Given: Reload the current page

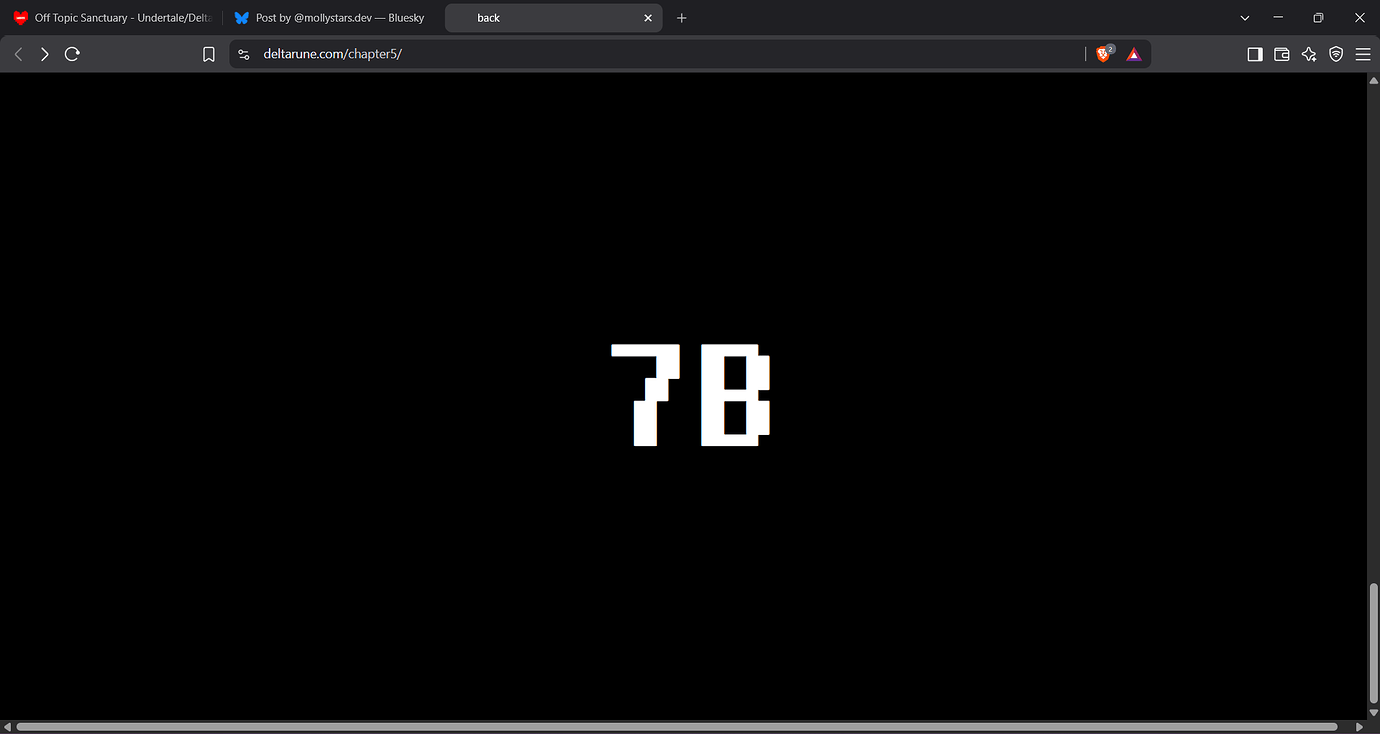Looking at the screenshot, I should [x=72, y=54].
